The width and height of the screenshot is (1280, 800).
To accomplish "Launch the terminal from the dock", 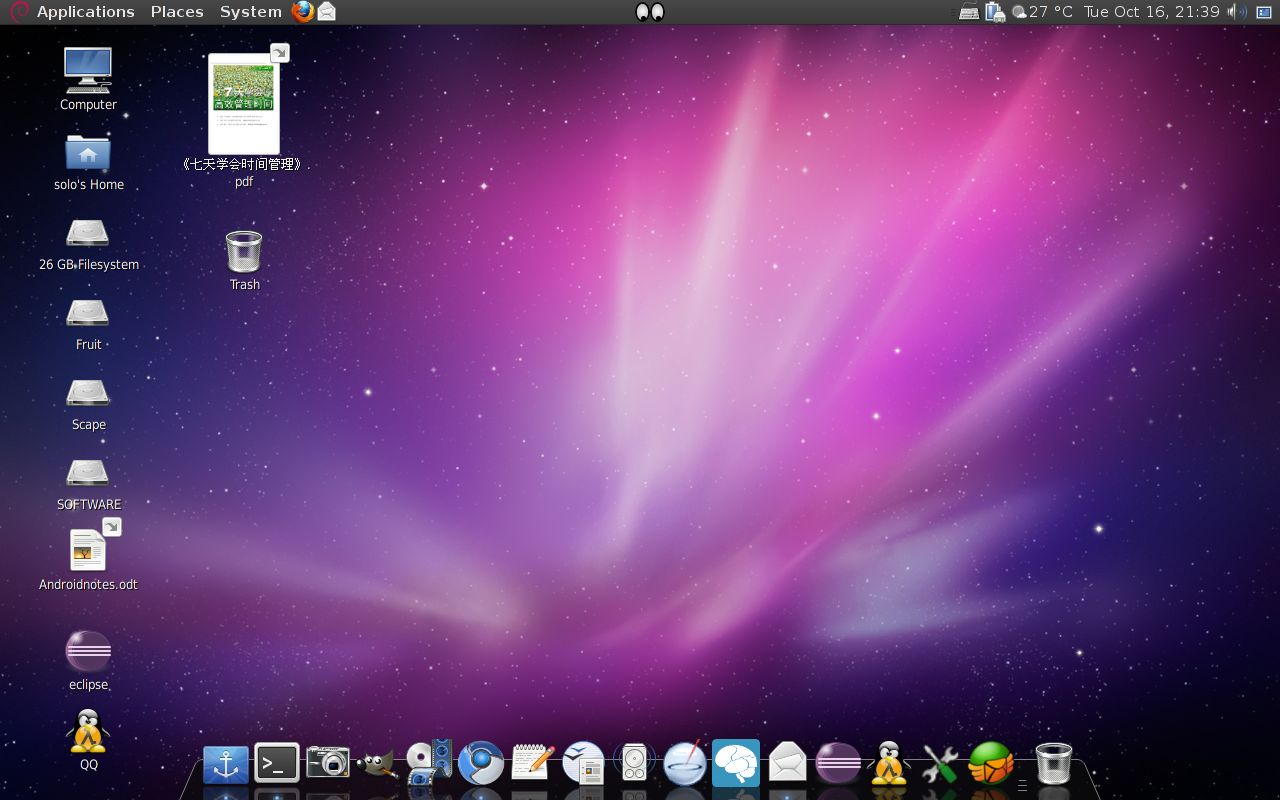I will [x=277, y=763].
